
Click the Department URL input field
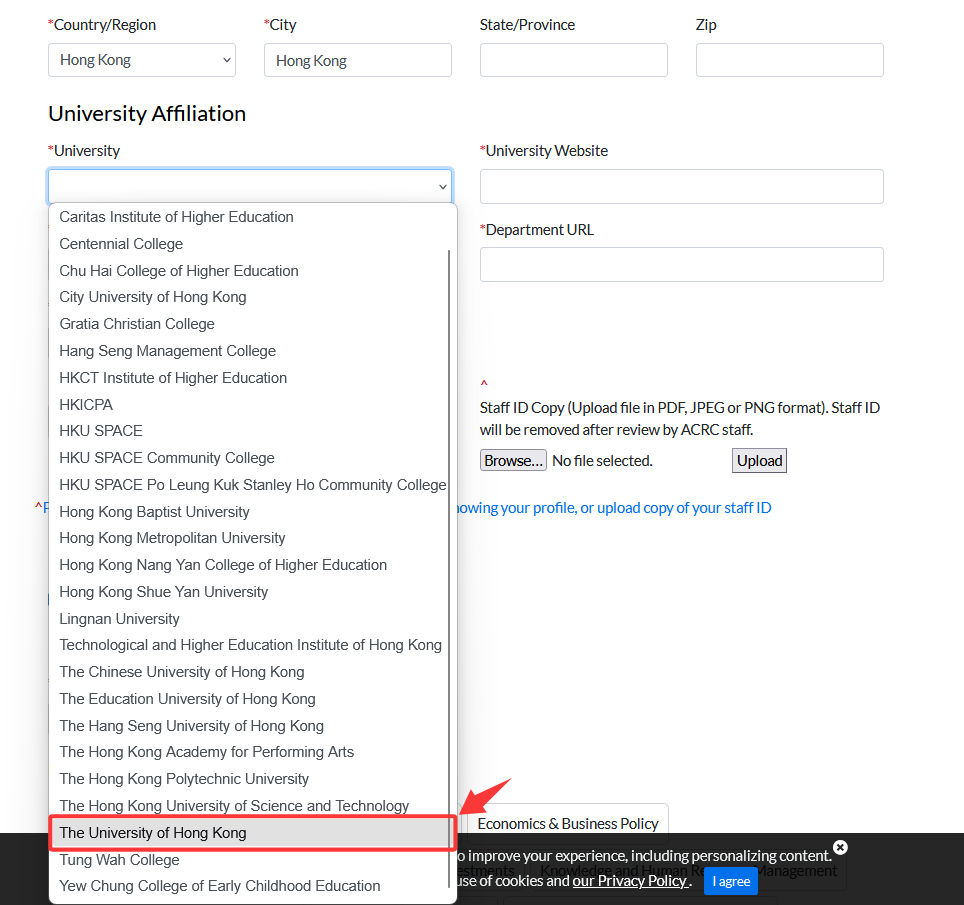pos(682,264)
